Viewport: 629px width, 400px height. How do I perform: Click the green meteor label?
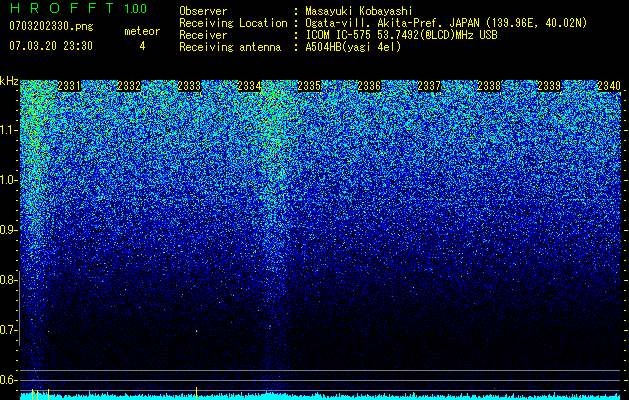coord(142,31)
